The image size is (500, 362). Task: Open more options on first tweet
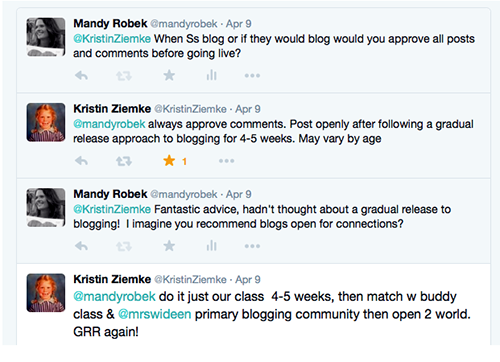tap(252, 76)
